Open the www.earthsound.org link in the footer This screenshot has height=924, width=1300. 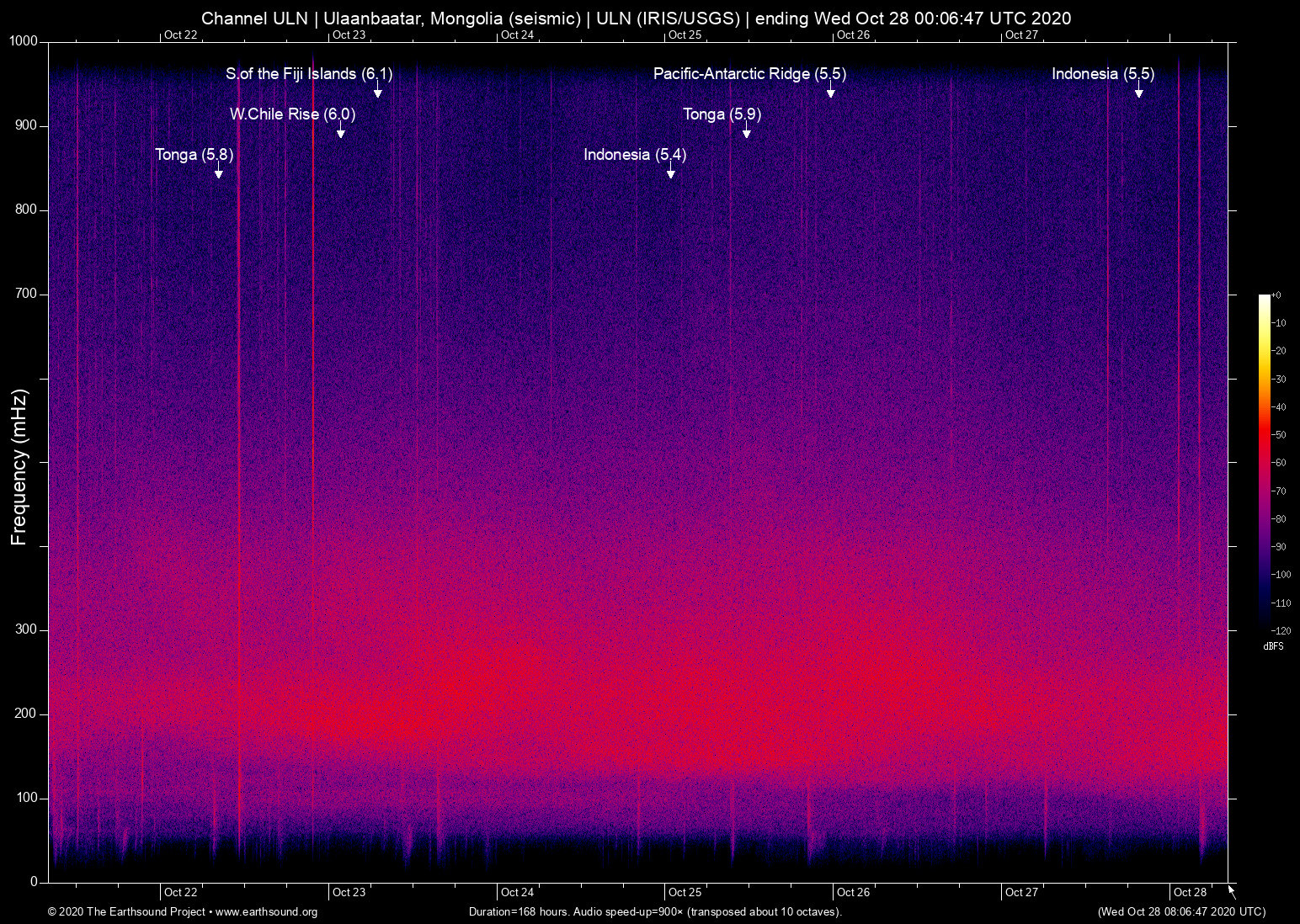266,912
